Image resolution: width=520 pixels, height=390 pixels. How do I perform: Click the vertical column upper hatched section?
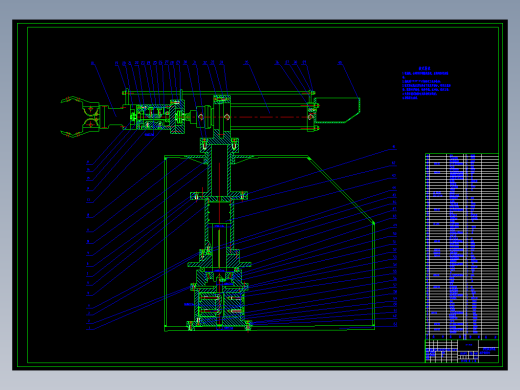tap(219, 170)
